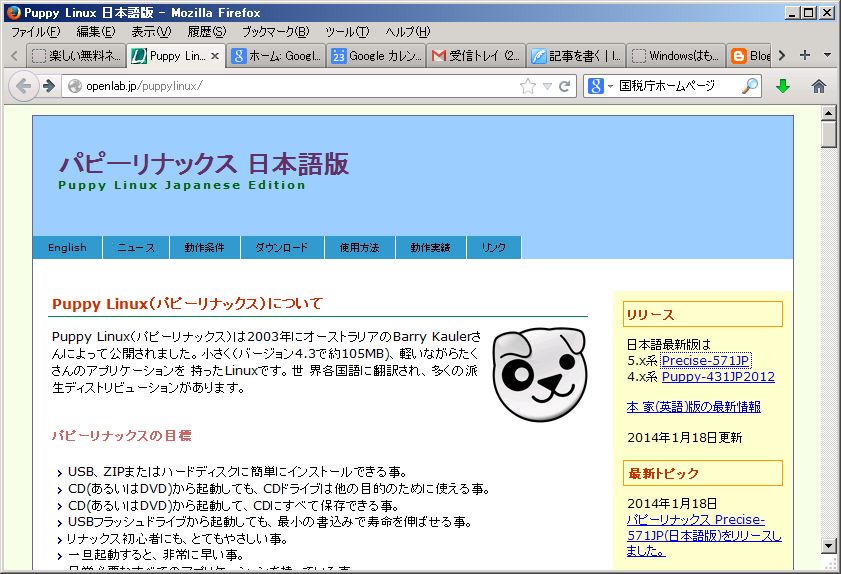Image resolution: width=841 pixels, height=574 pixels.
Task: Open the ブックマーク(B) menu
Action: pos(276,32)
